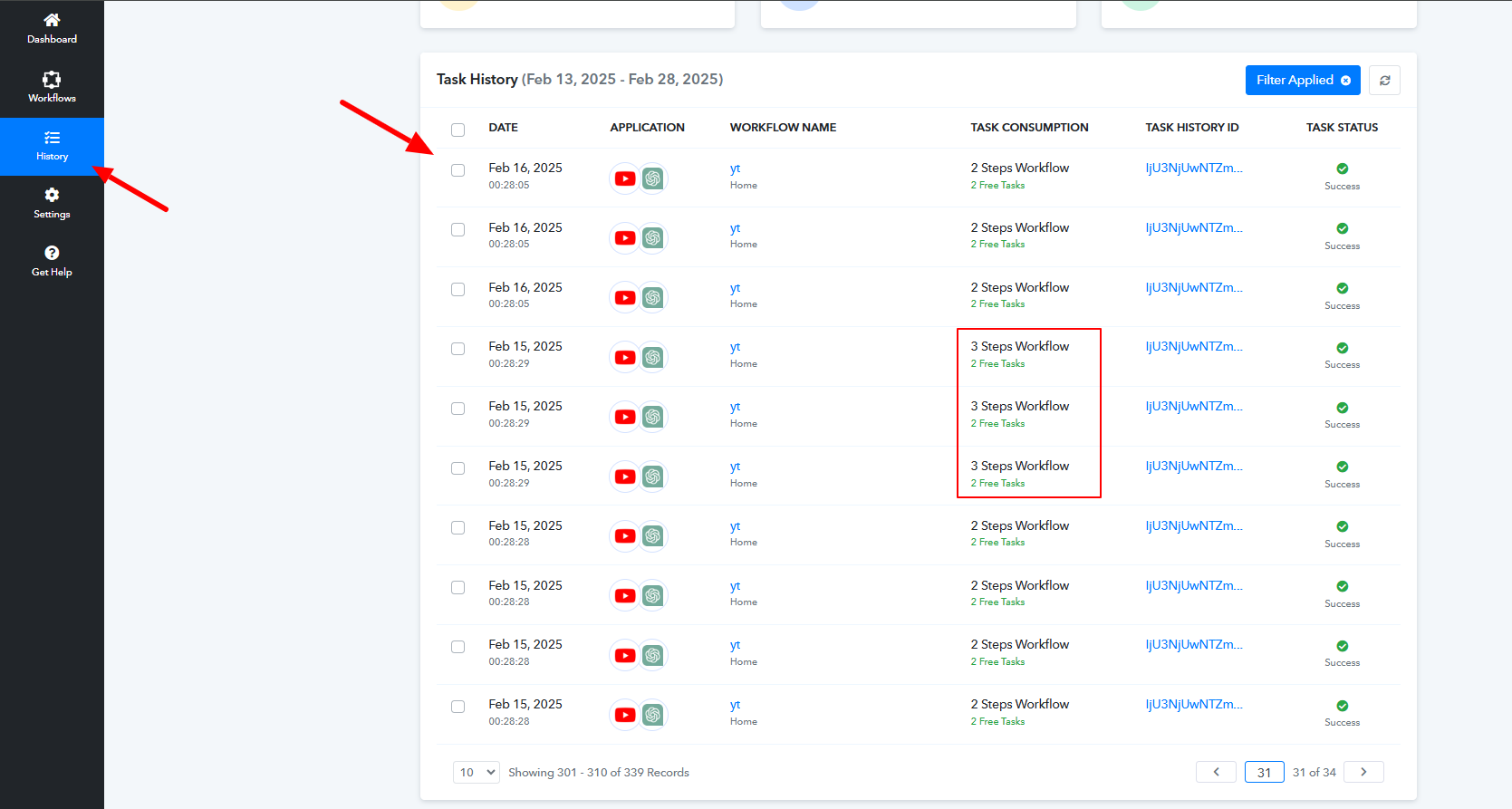Click the YouTube icon in the second Feb 16 row
This screenshot has width=1512, height=809.
pos(625,238)
